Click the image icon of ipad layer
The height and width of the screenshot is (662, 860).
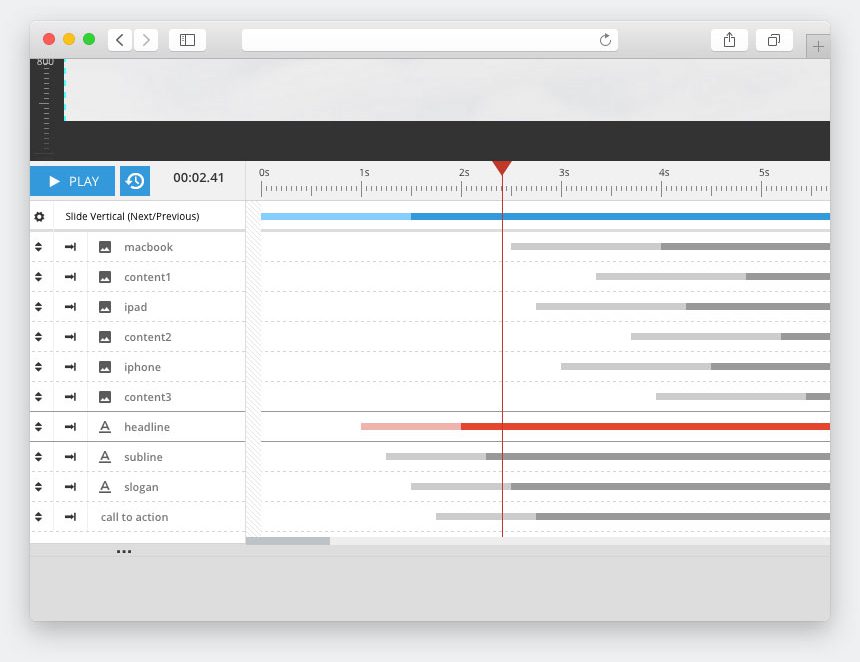pos(105,307)
